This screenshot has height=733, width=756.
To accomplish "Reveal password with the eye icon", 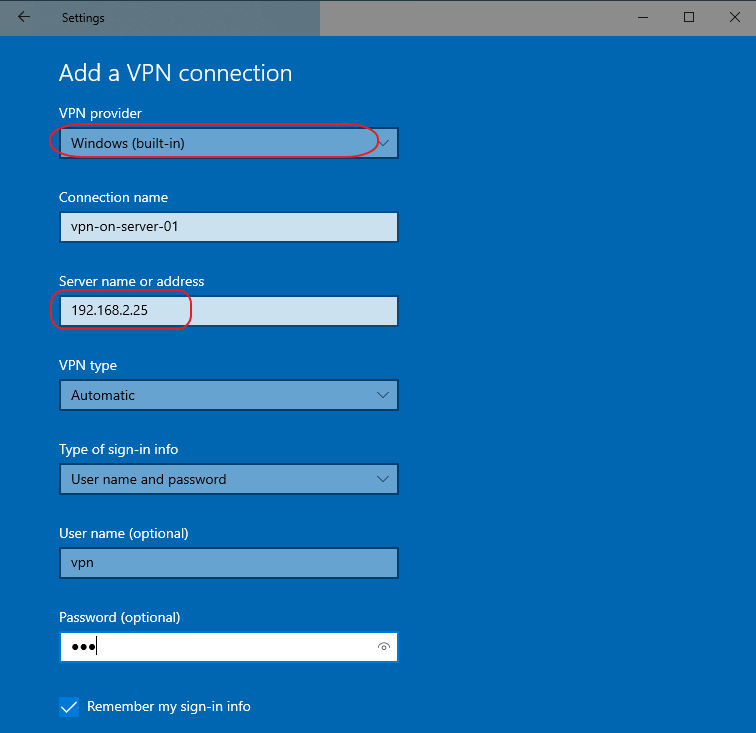I will pos(383,647).
